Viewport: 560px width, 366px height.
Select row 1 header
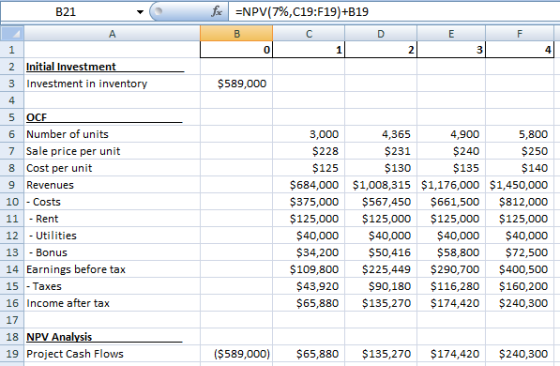click(x=12, y=50)
